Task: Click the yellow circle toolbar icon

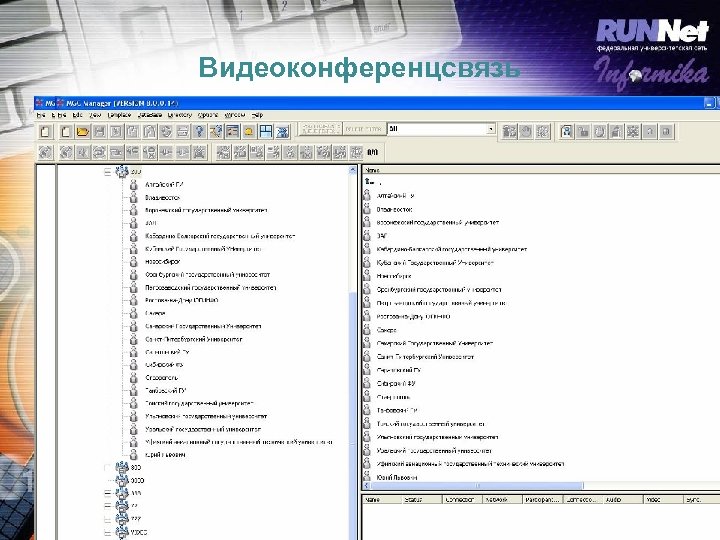Action: coord(249,132)
